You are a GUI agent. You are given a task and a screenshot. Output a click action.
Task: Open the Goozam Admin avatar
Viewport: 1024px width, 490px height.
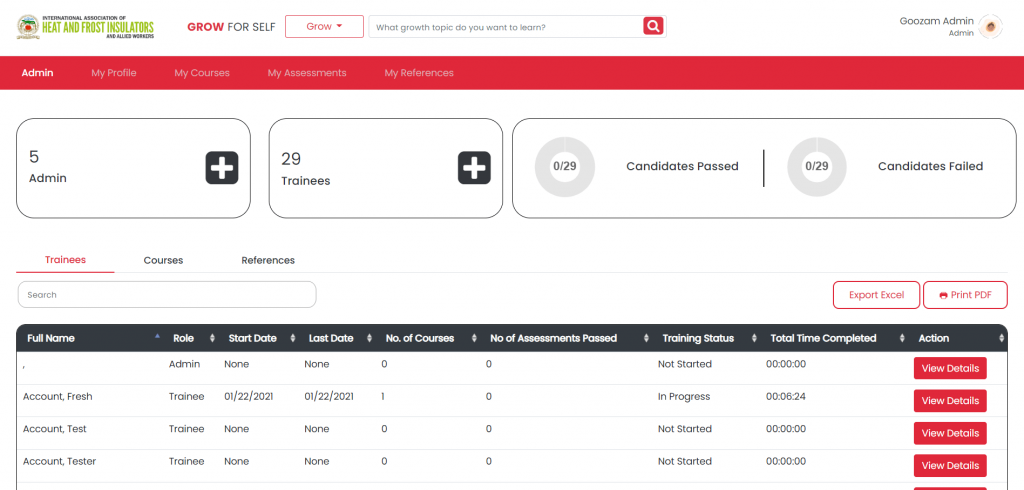(991, 27)
